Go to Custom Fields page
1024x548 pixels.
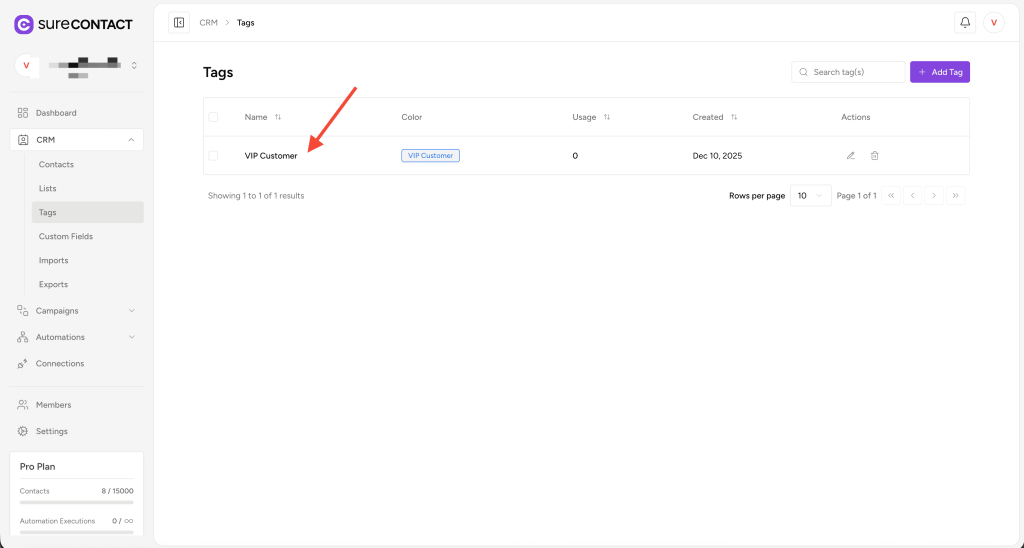(66, 236)
